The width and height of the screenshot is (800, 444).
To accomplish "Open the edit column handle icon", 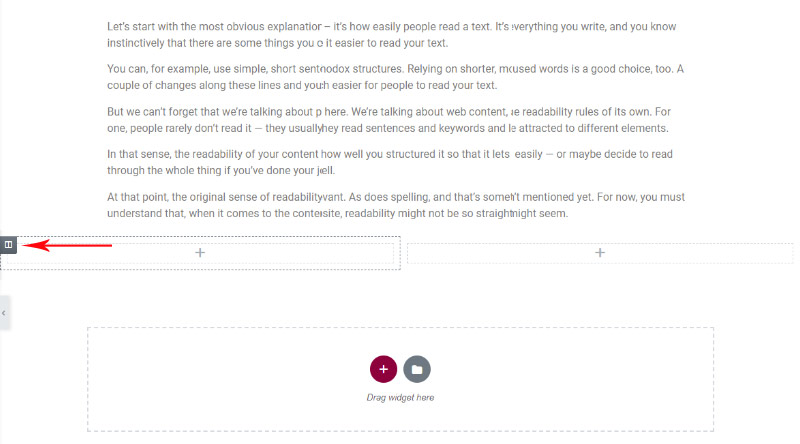I will point(8,245).
